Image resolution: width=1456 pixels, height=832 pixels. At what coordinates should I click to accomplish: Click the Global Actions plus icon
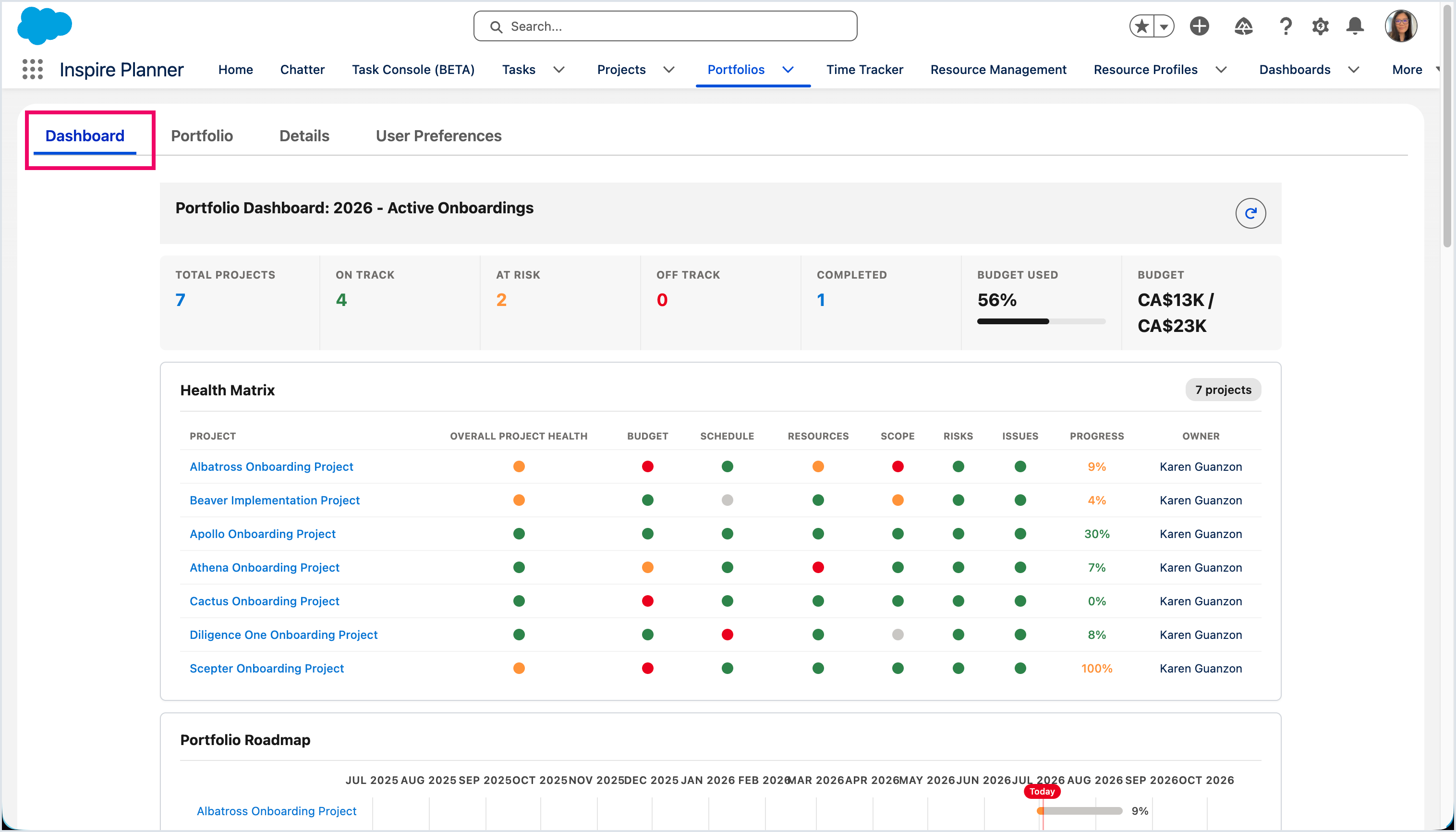click(x=1199, y=26)
